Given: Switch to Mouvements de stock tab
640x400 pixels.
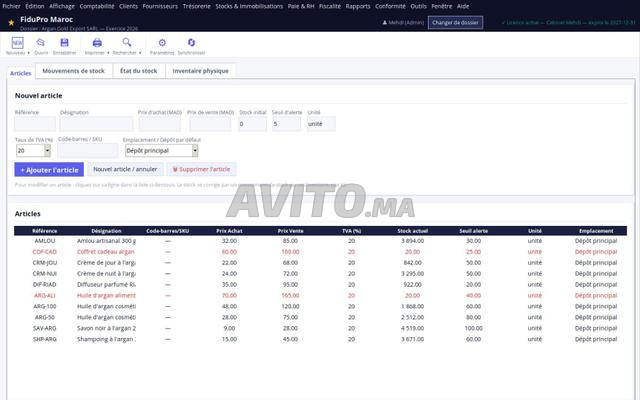Looking at the screenshot, I should (x=73, y=71).
